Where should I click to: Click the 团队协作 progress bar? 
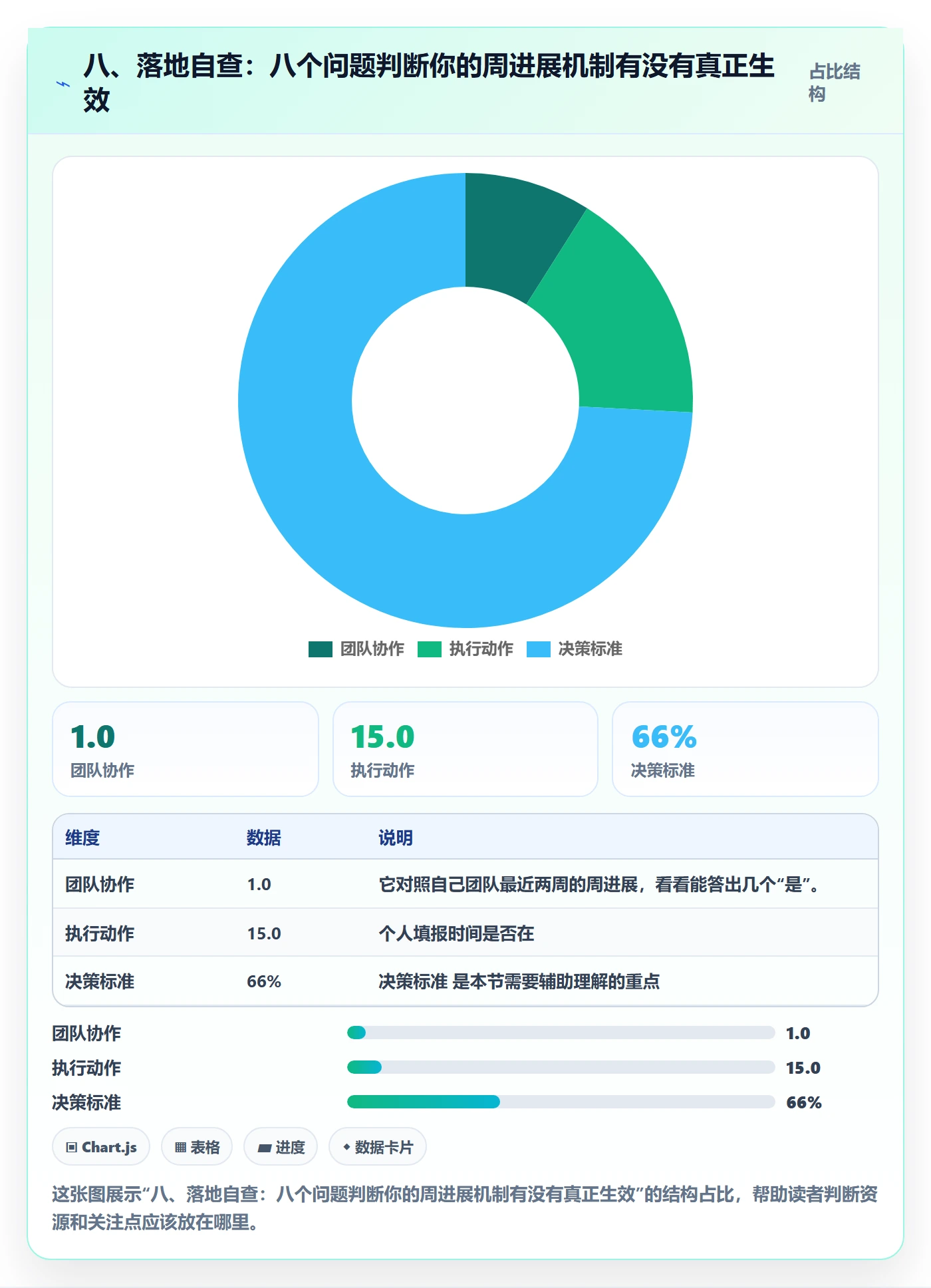(x=561, y=1033)
